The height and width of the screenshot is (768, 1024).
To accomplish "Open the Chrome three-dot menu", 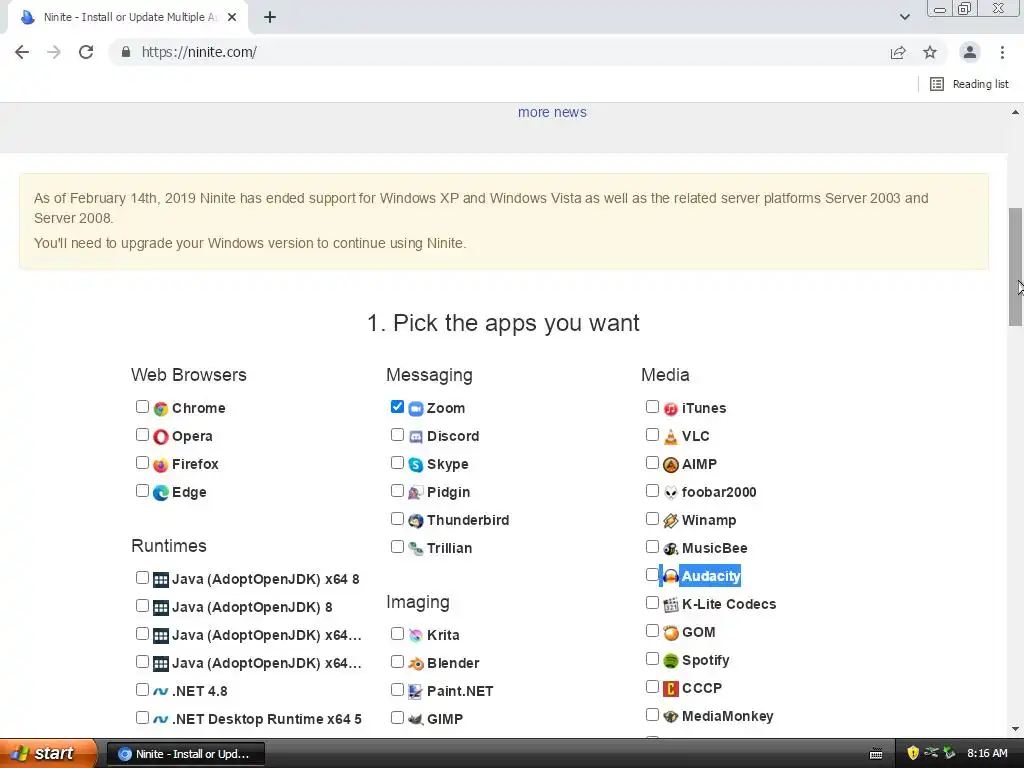I will [x=1002, y=52].
